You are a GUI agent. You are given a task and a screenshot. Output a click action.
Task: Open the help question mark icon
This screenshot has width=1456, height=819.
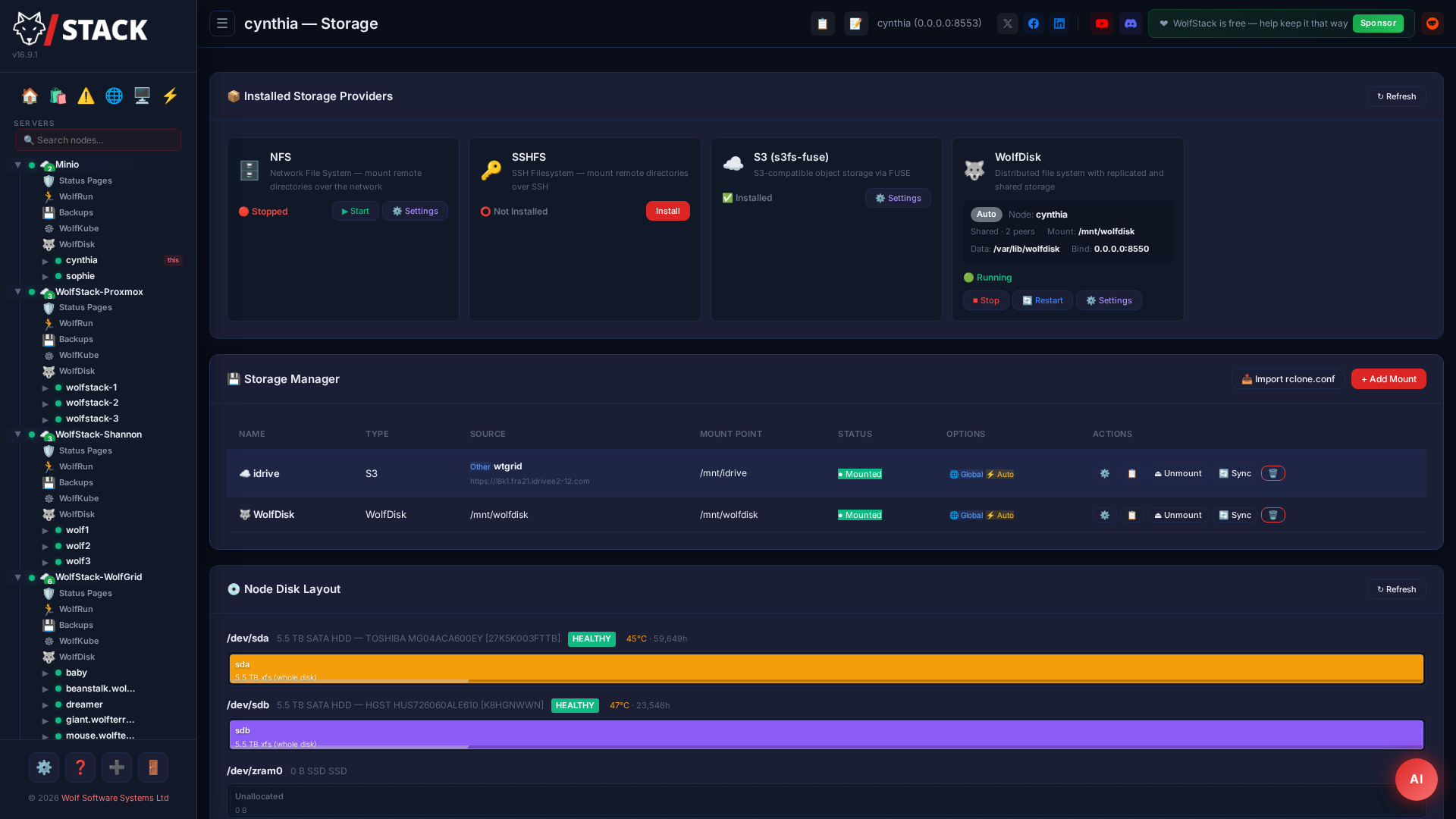tap(80, 767)
